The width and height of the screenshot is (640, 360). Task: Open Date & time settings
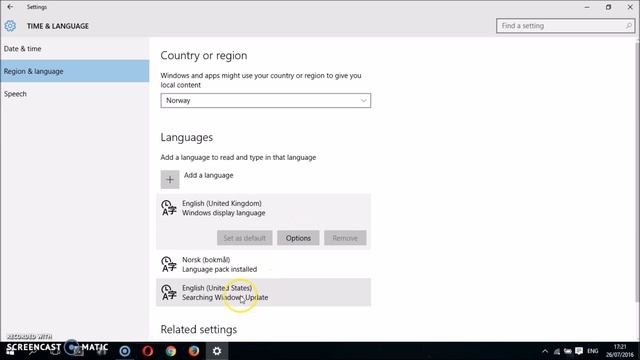tap(75, 49)
